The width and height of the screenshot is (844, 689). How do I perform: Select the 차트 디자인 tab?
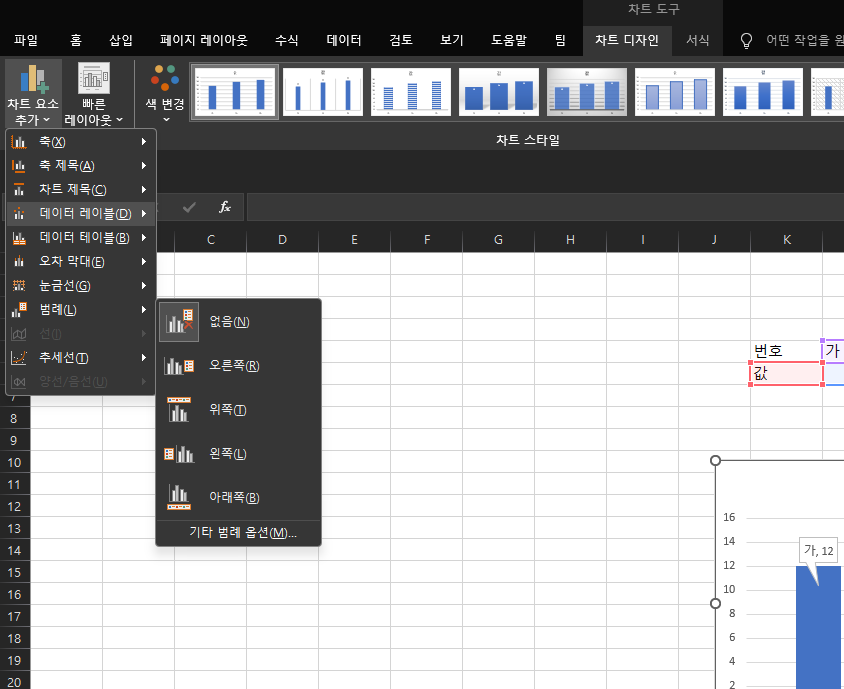[x=627, y=40]
